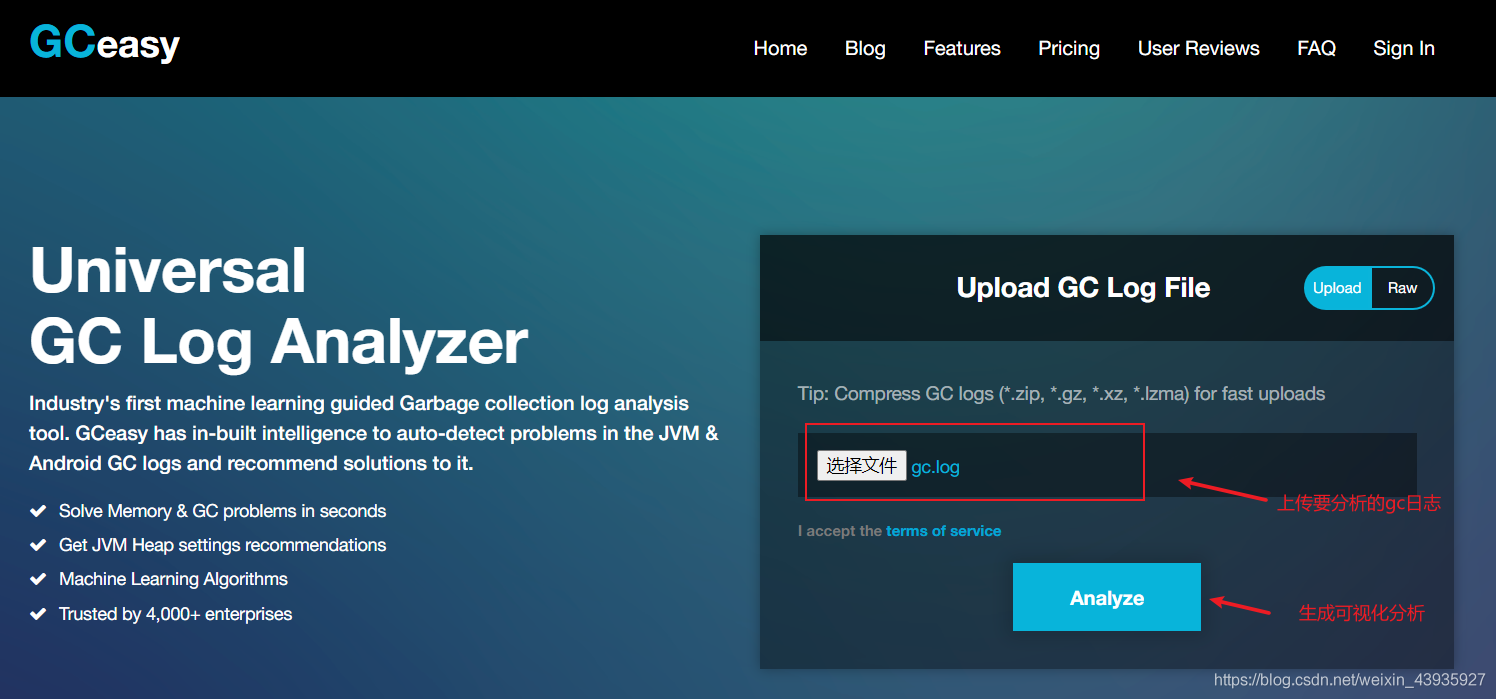Open the terms of service link
Viewport: 1496px width, 699px height.
click(943, 531)
